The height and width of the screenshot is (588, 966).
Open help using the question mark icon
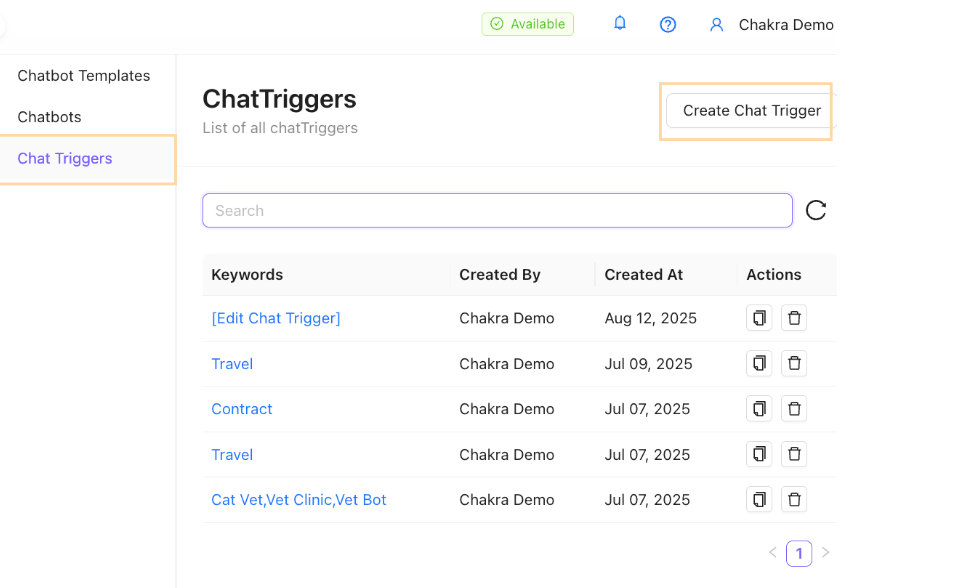tap(667, 23)
